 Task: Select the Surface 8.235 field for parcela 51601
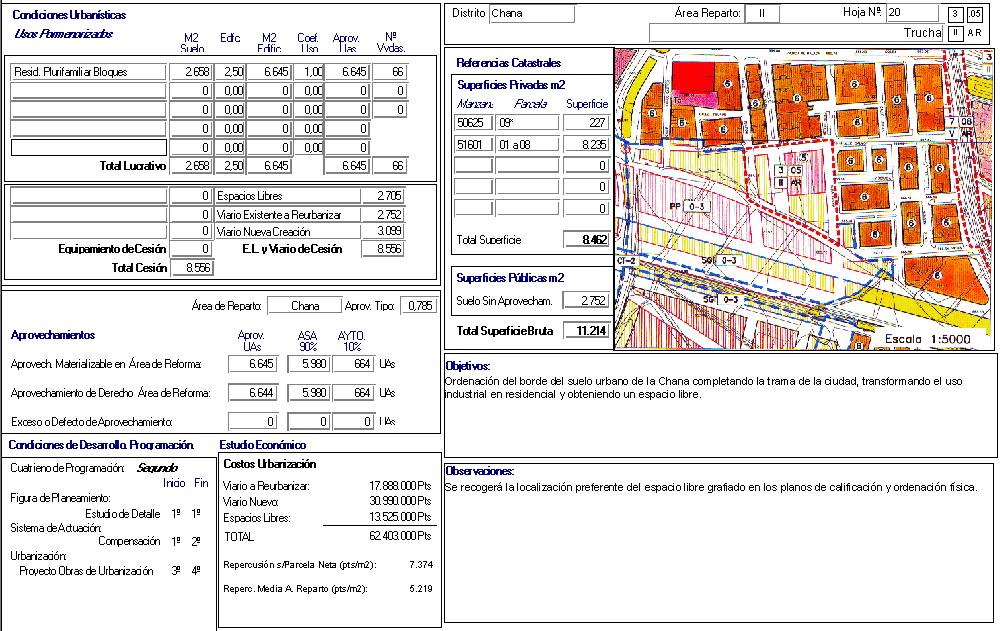587,144
